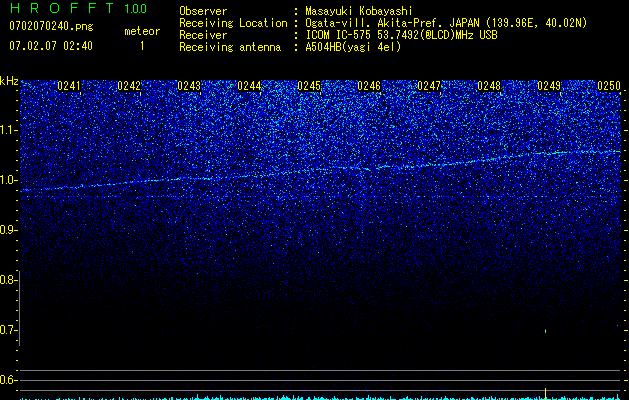Click the 'Observer' field label
The image size is (629, 400).
coord(203,11)
